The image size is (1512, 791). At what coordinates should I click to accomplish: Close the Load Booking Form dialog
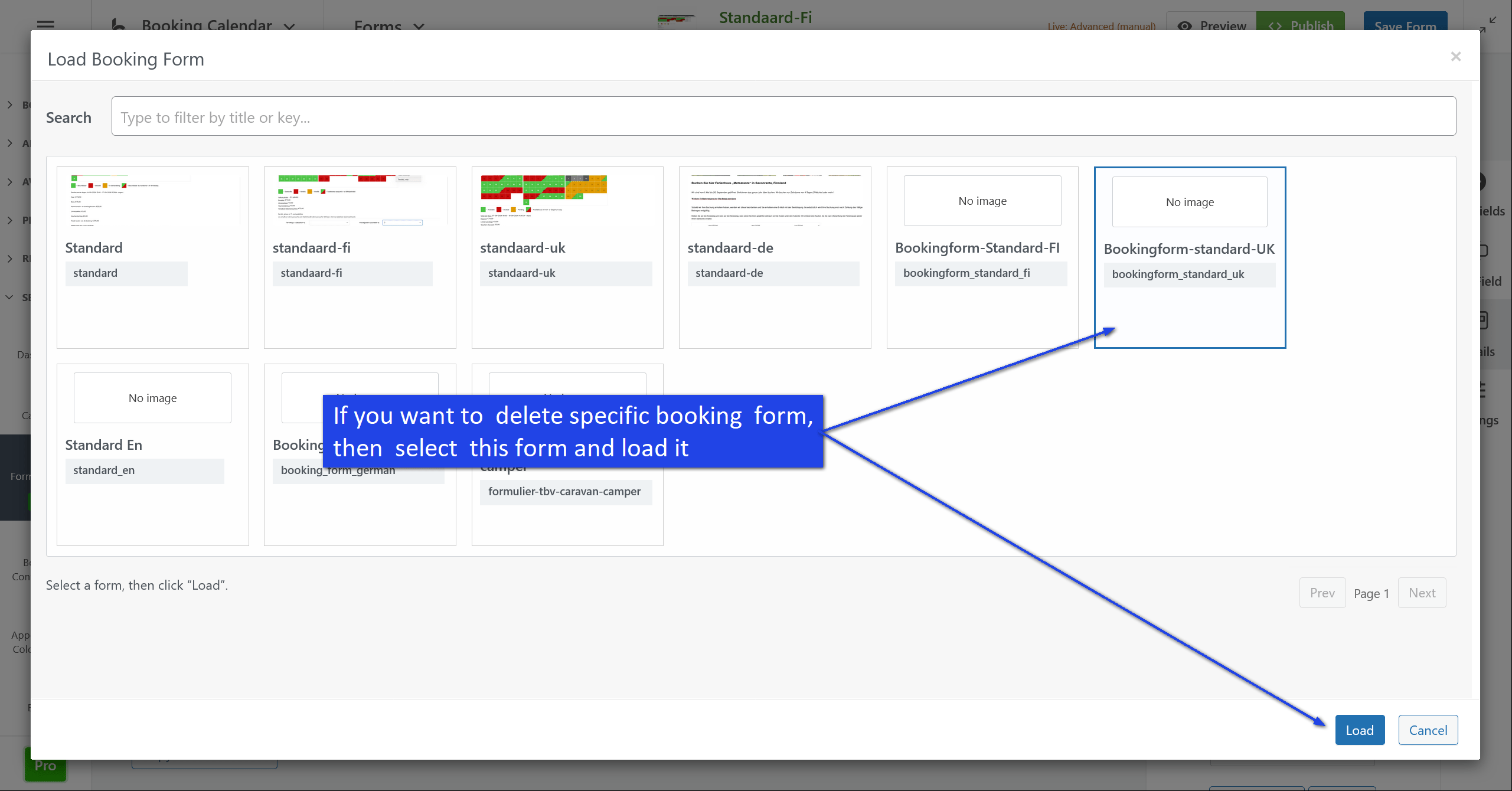click(x=1455, y=57)
